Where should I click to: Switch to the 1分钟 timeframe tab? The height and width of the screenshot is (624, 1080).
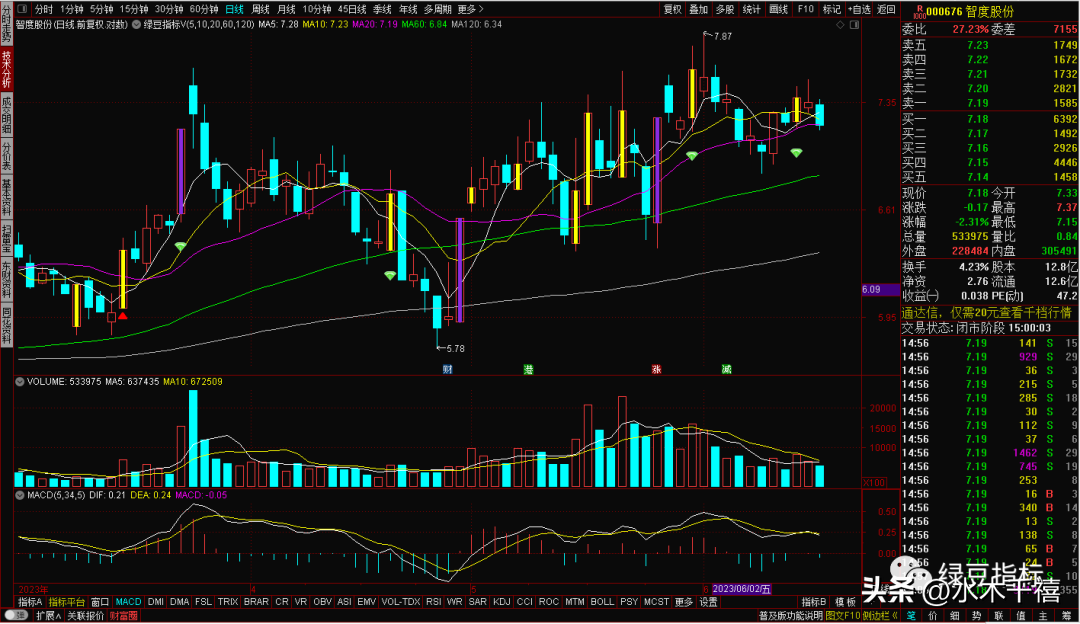point(72,9)
